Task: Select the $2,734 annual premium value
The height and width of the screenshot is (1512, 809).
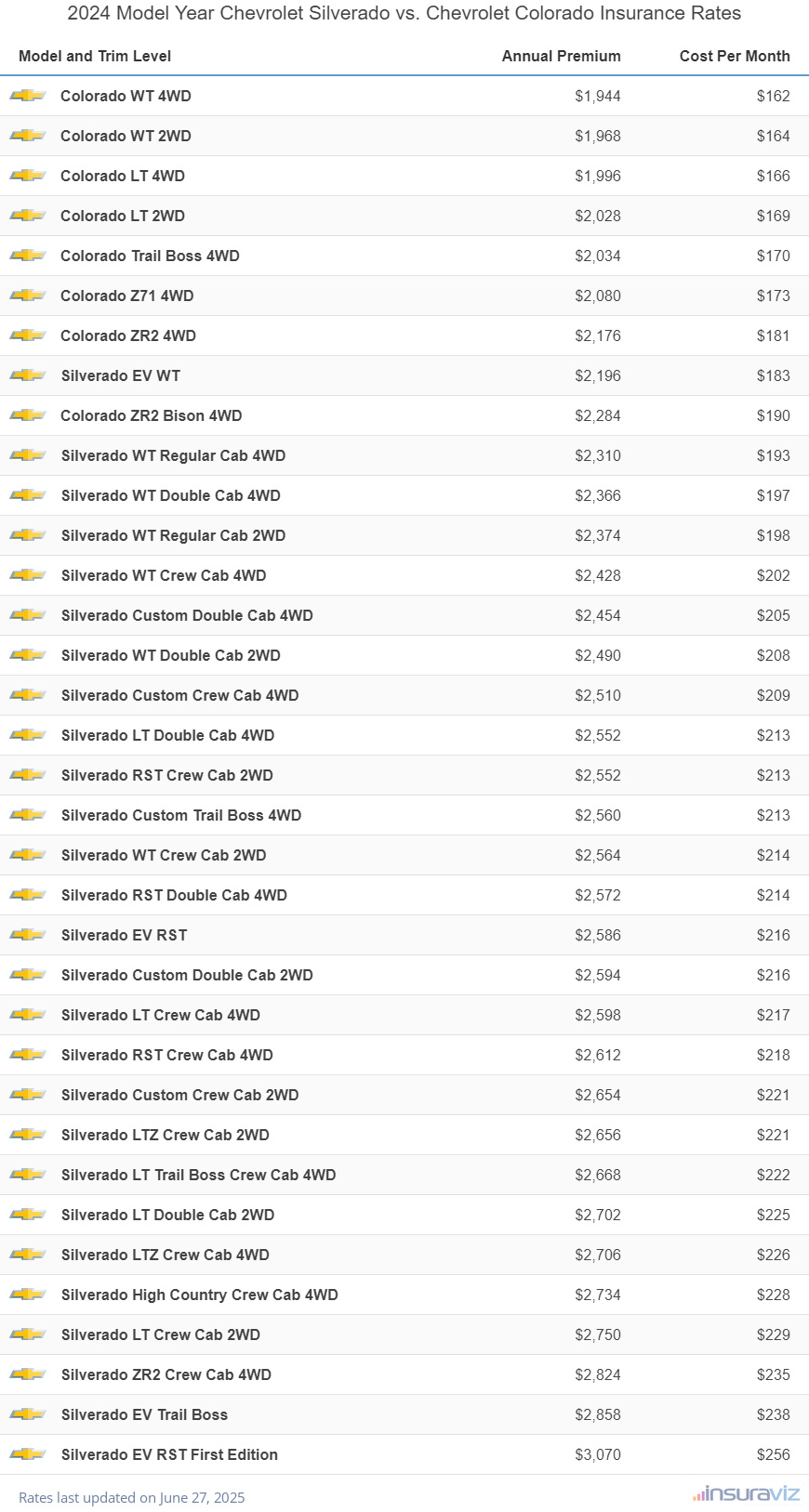Action: [x=598, y=1295]
